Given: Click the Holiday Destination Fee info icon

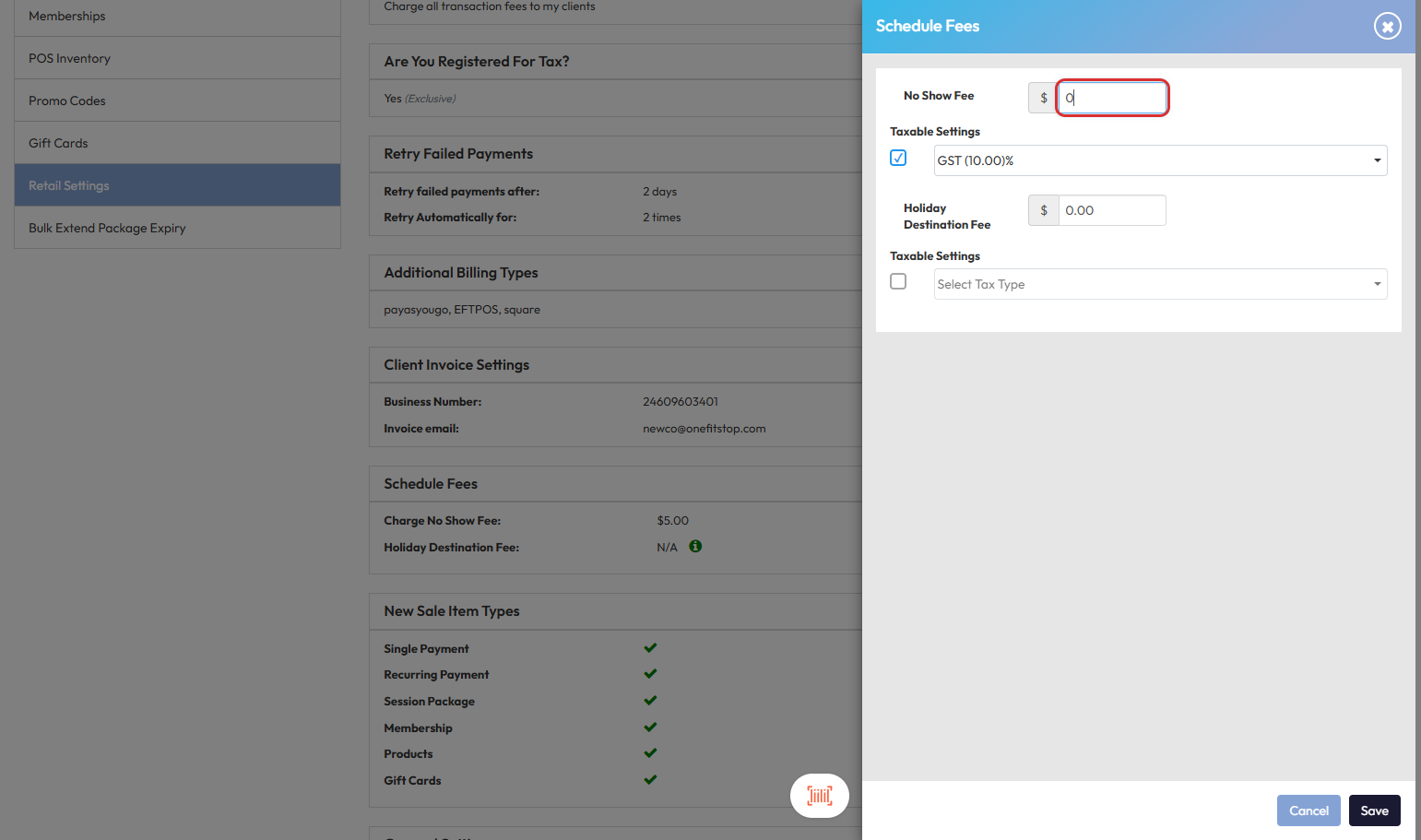Looking at the screenshot, I should [695, 547].
